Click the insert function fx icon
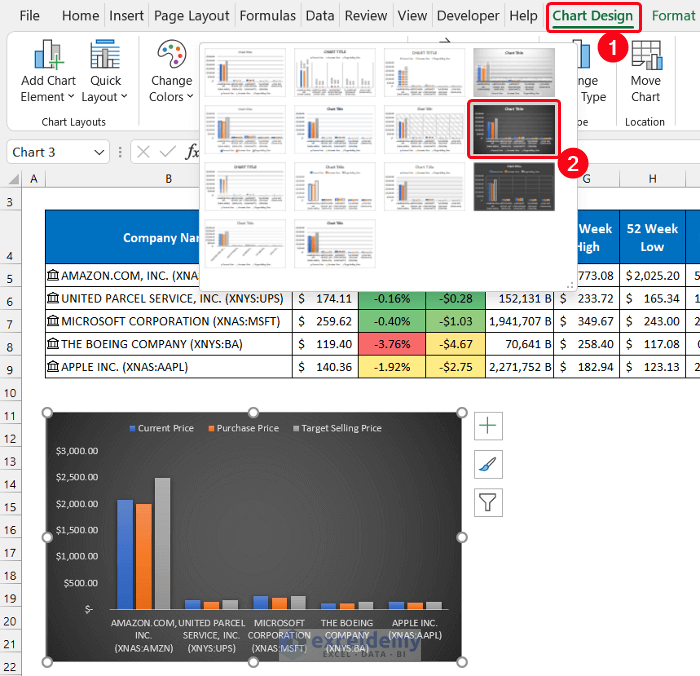 click(192, 152)
